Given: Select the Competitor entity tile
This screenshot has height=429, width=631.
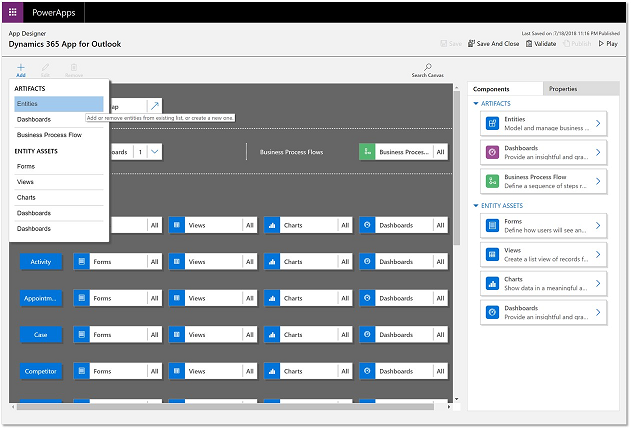Looking at the screenshot, I should 41,371.
